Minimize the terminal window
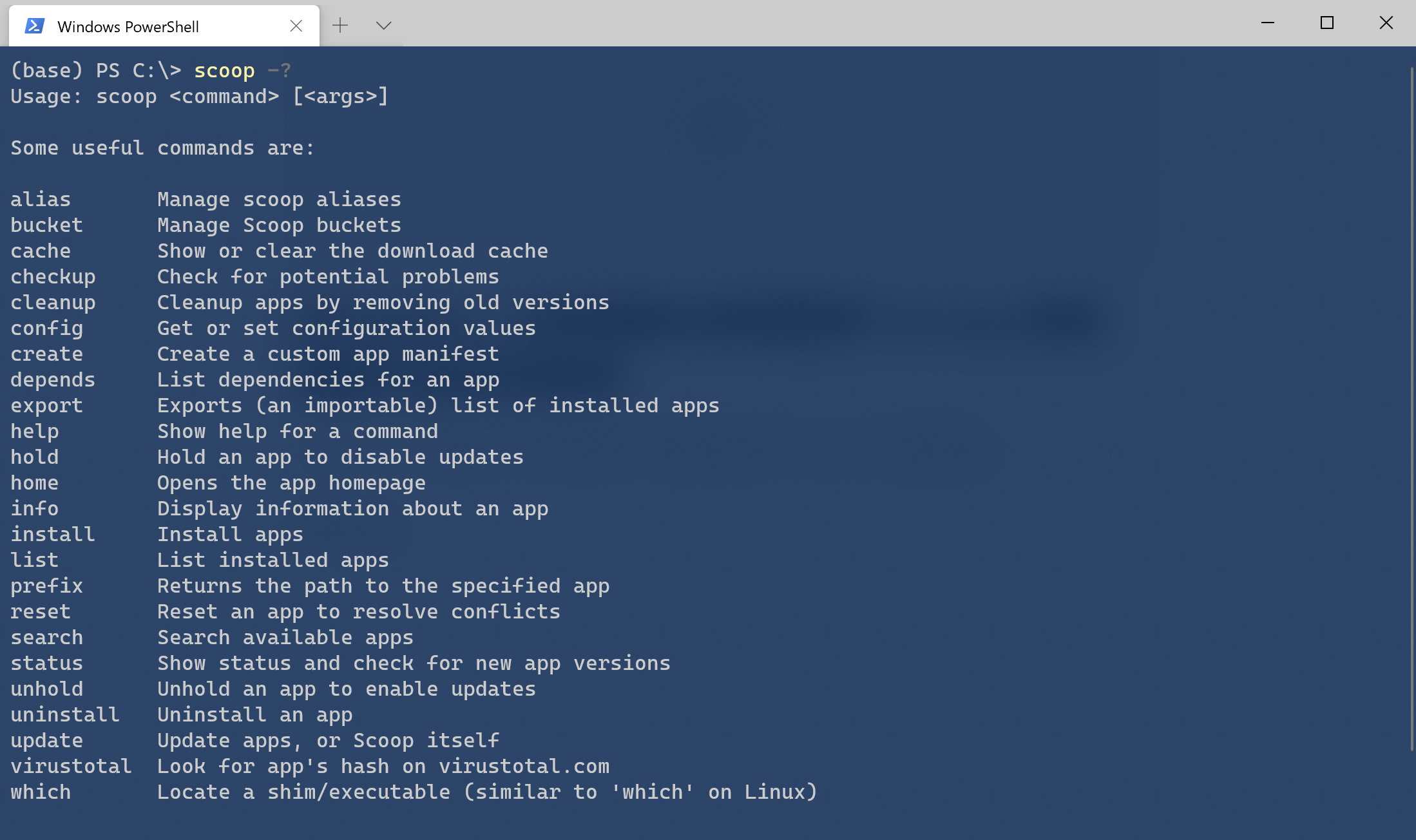 point(1267,23)
